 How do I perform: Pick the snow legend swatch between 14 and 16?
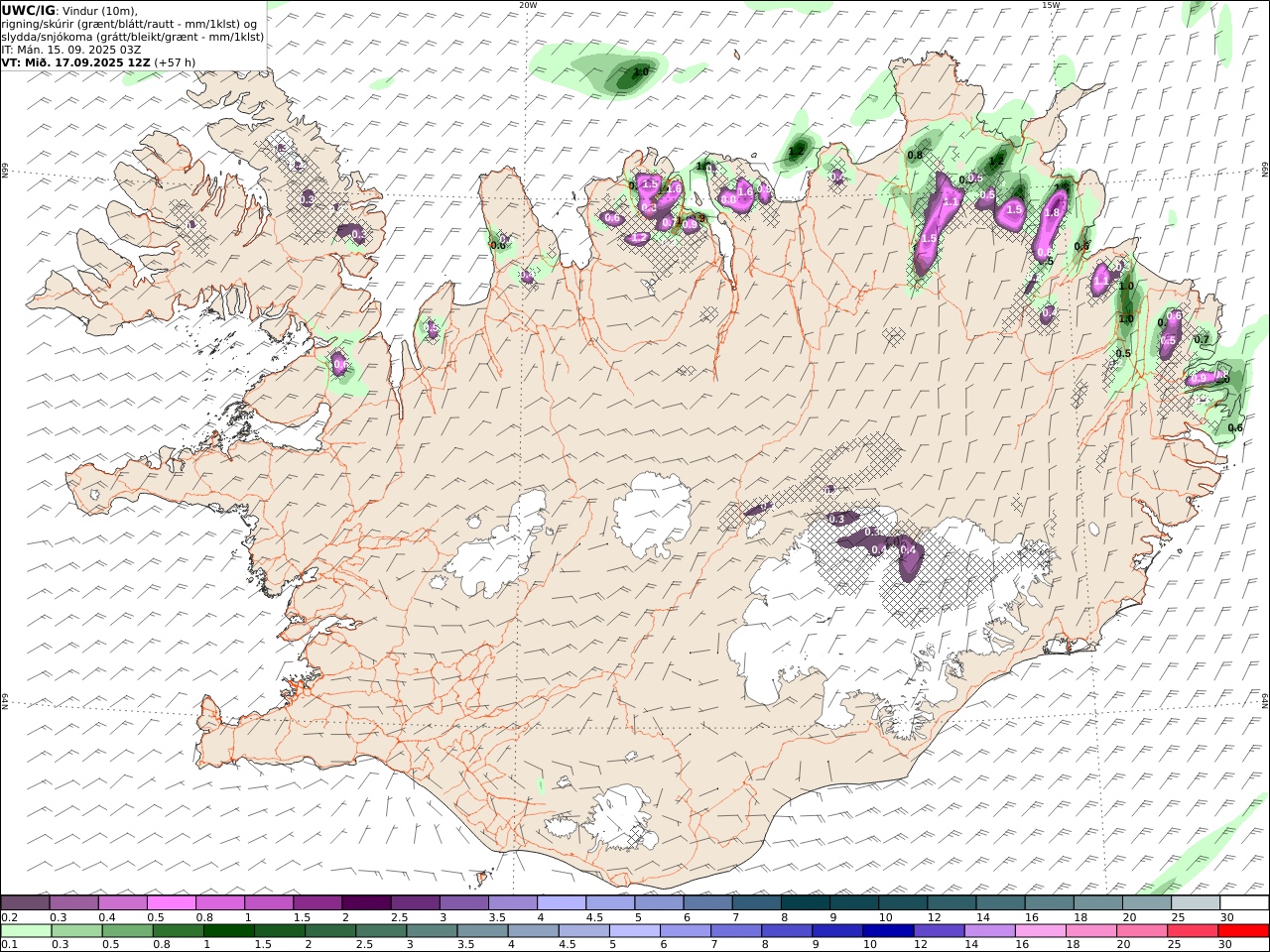pyautogui.click(x=1000, y=902)
